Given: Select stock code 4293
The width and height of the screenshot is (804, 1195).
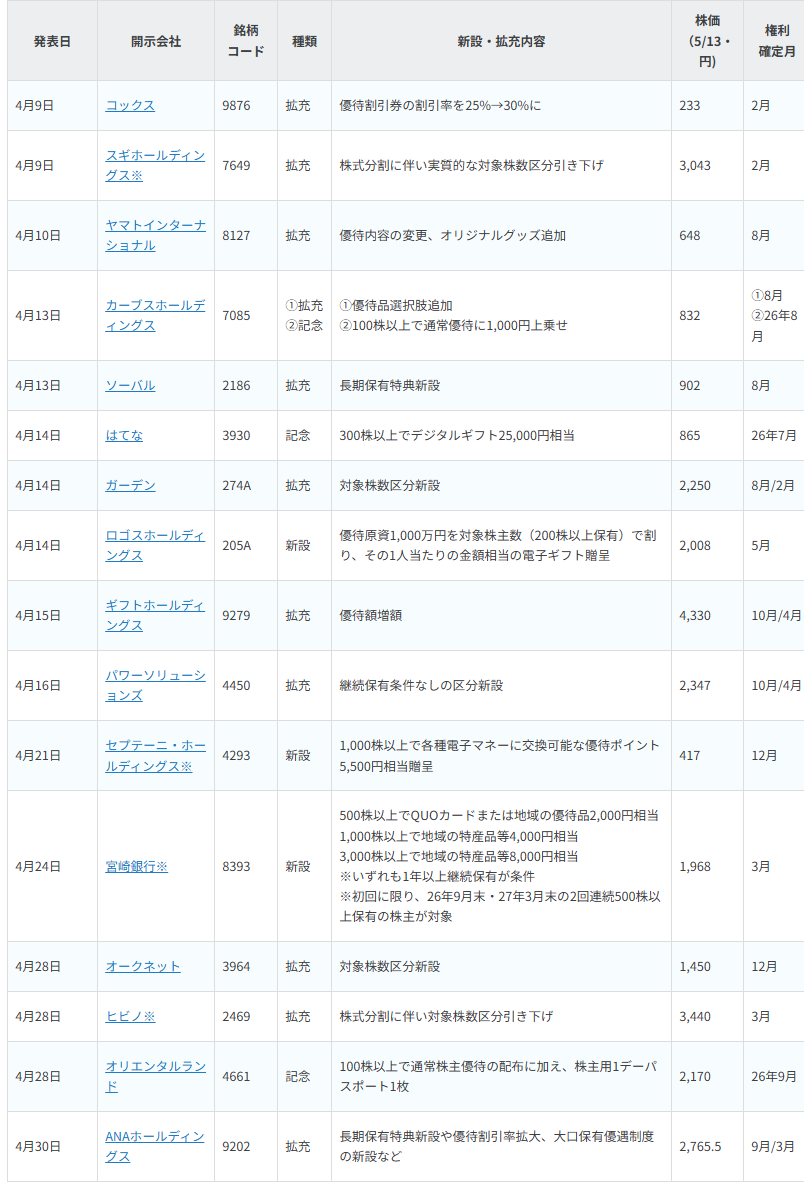Looking at the screenshot, I should pos(236,755).
